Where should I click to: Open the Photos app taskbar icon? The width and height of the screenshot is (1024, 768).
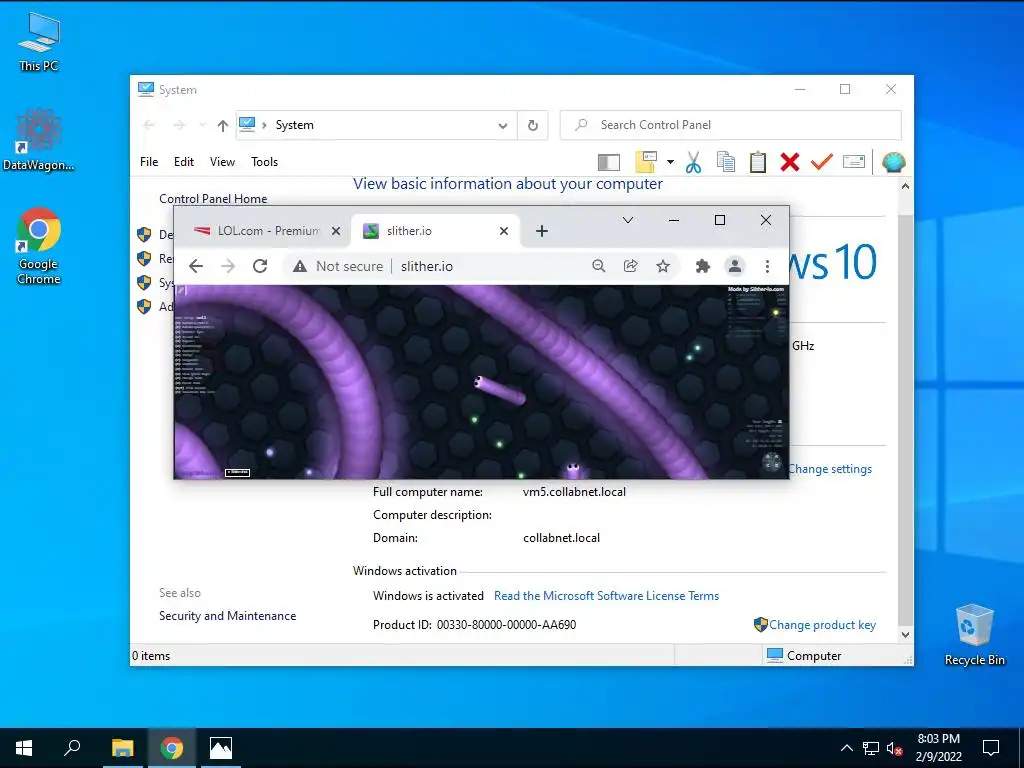pos(221,748)
